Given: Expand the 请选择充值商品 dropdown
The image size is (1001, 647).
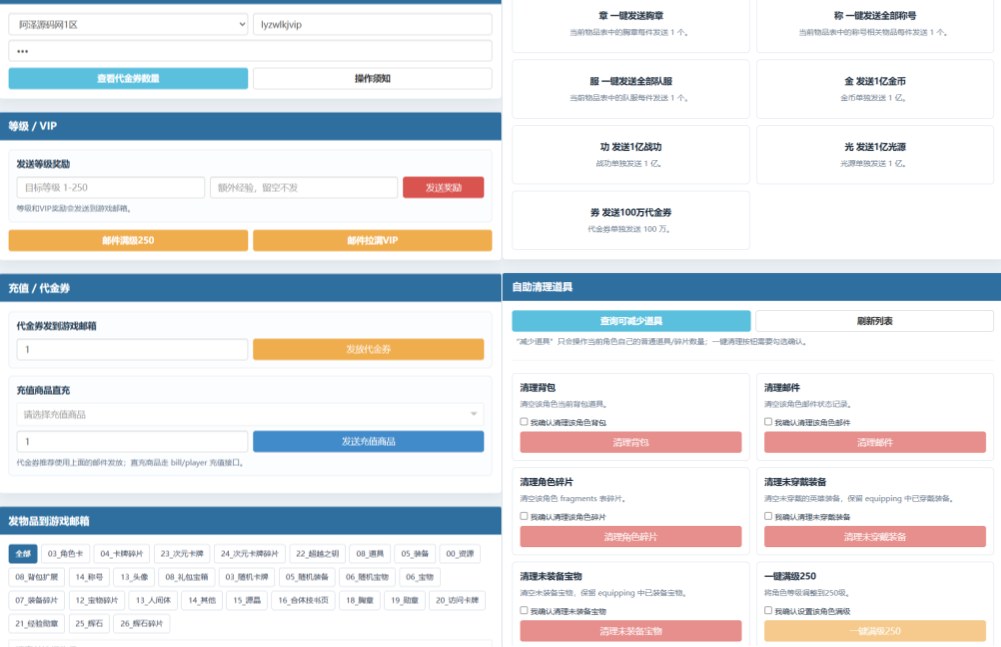Looking at the screenshot, I should (x=250, y=415).
